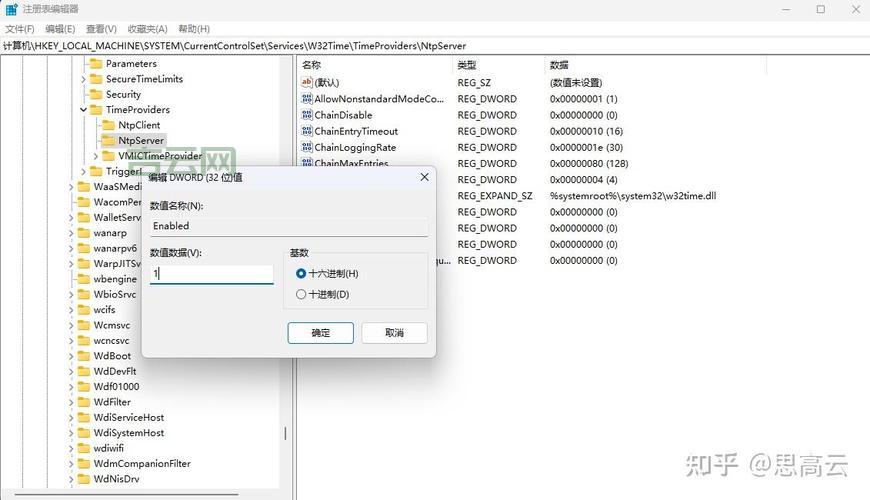Click the wbengine folder icon

pyautogui.click(x=84, y=279)
